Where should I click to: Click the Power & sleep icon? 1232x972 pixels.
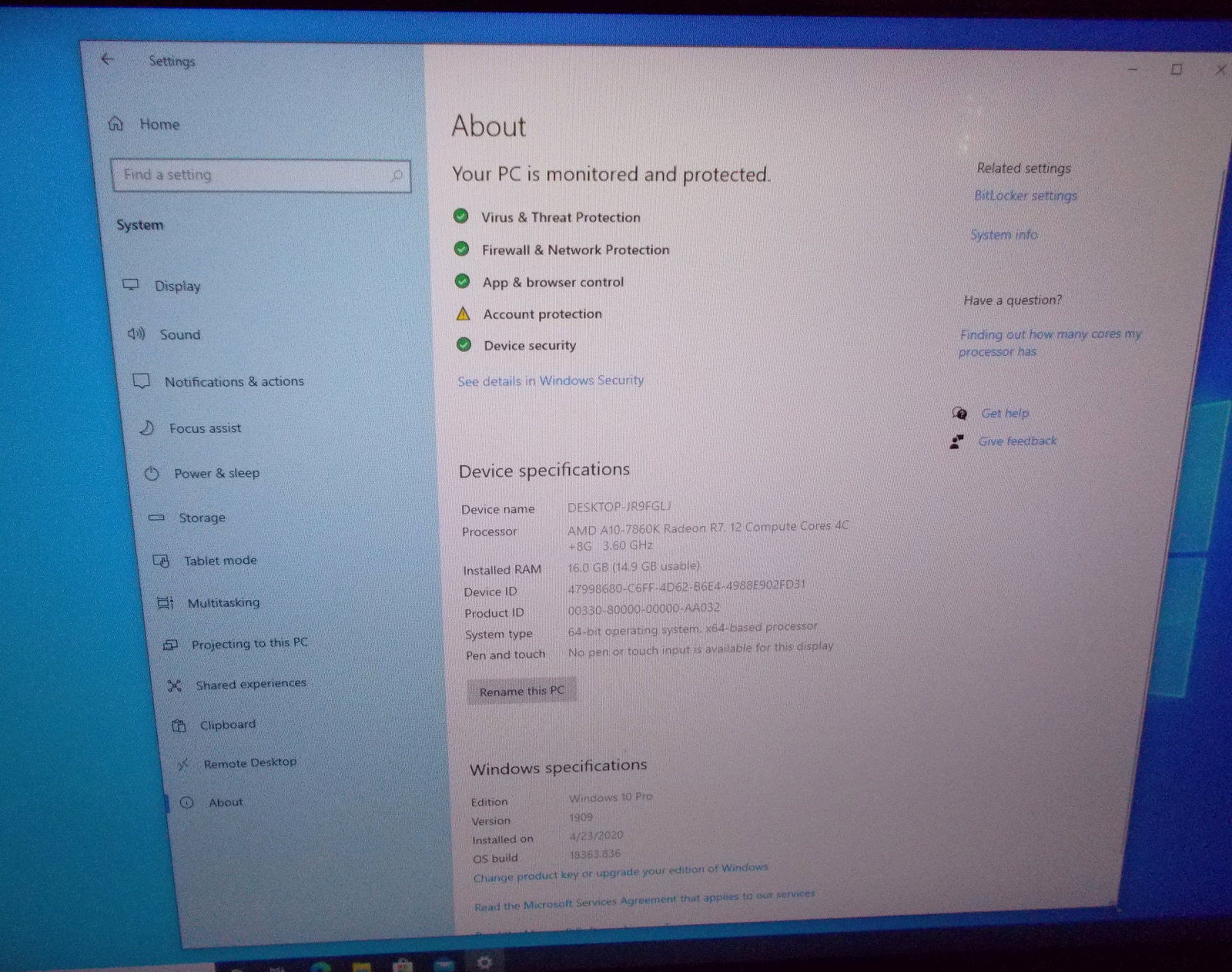tap(152, 474)
